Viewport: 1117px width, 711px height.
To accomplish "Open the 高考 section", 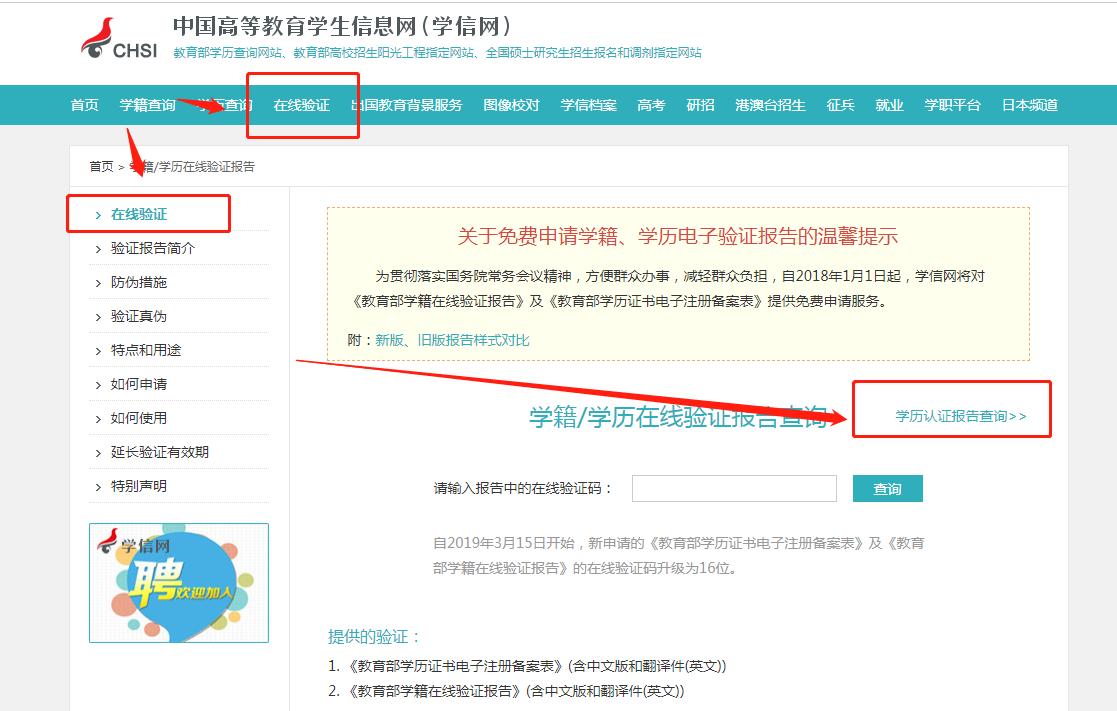I will (x=650, y=104).
